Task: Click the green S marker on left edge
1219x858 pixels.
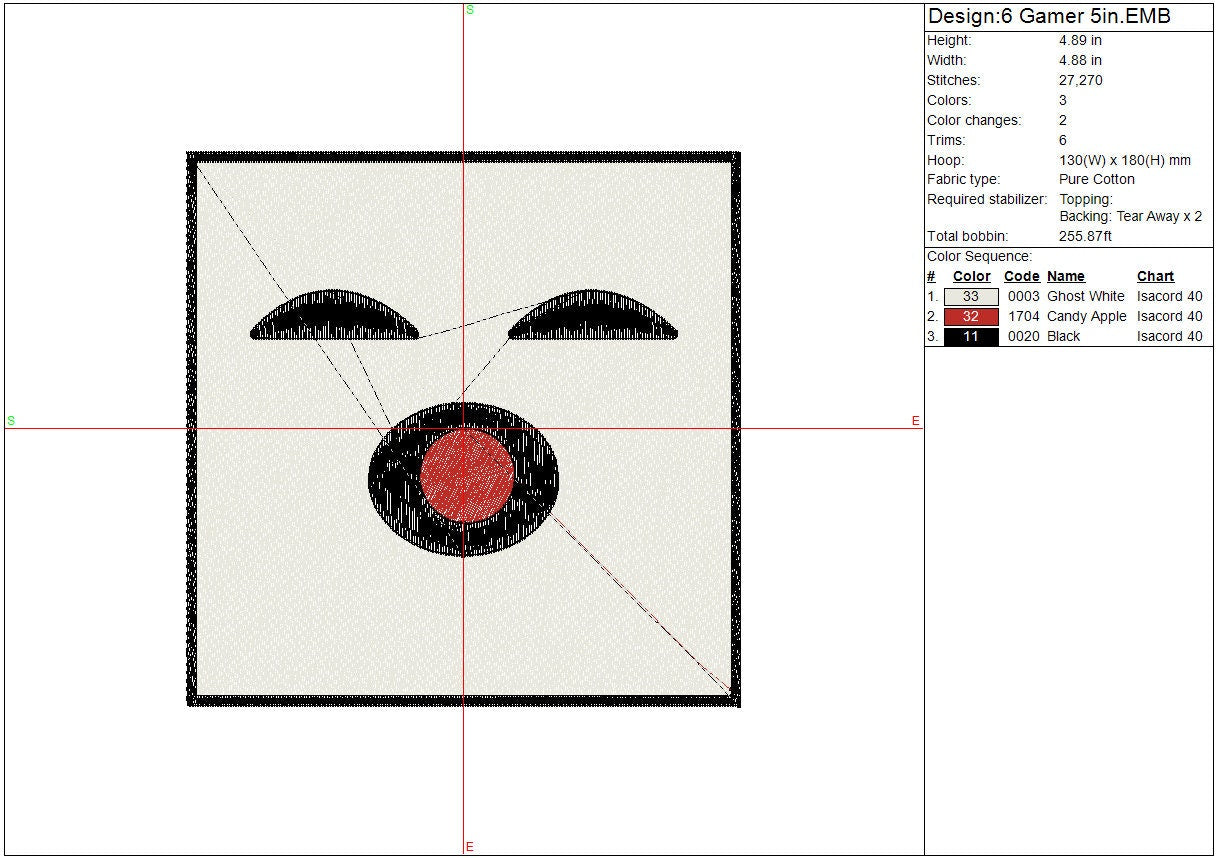Action: [x=11, y=421]
